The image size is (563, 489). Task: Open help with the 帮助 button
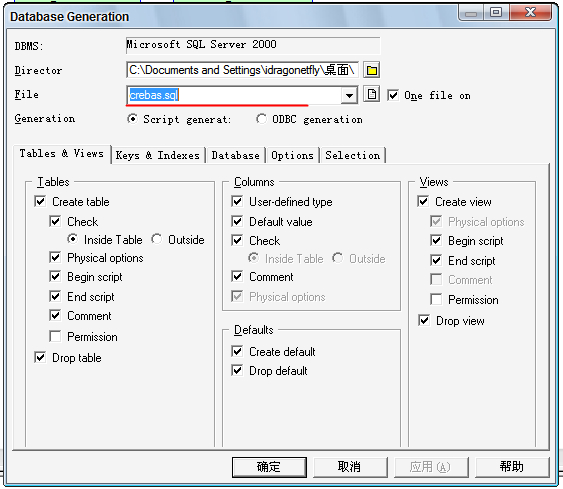[x=512, y=467]
